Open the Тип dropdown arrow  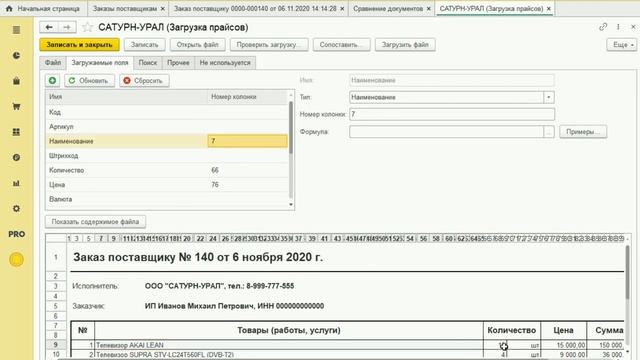[549, 97]
